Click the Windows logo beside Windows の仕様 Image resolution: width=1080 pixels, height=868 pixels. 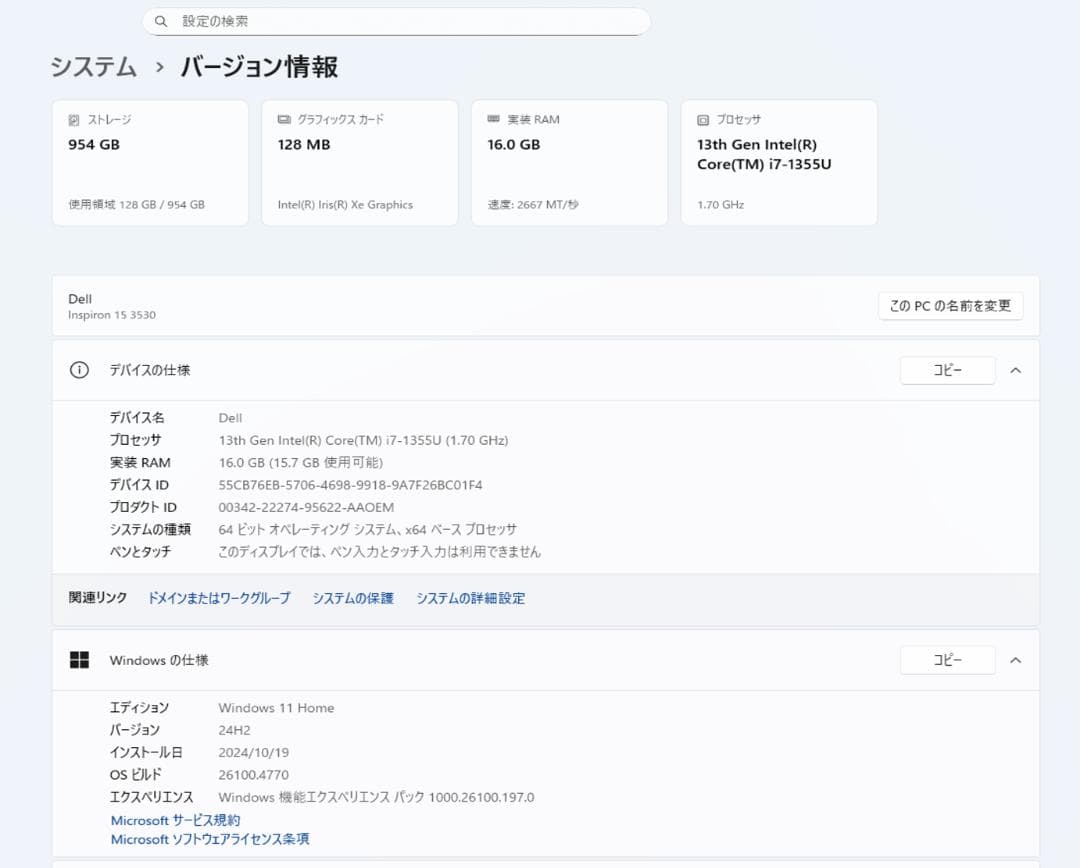(80, 660)
